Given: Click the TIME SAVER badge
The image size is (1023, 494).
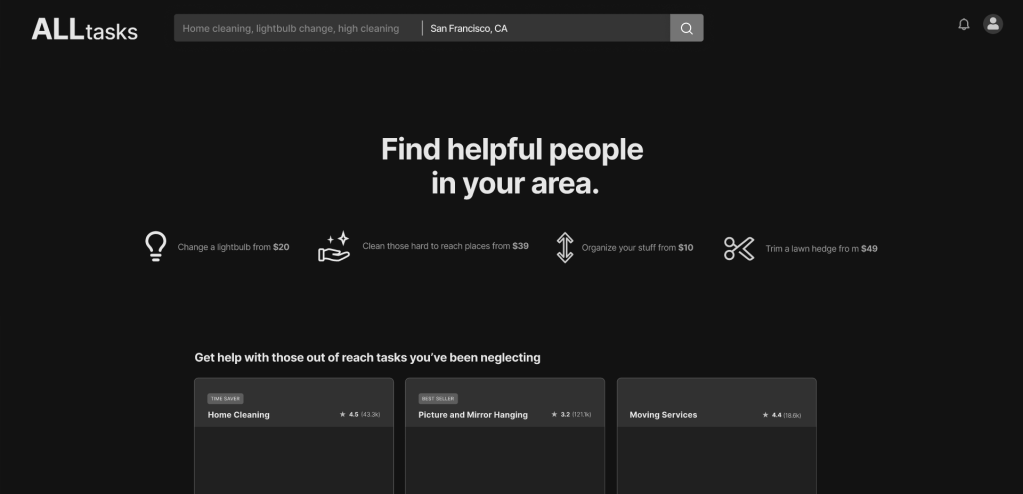Looking at the screenshot, I should [225, 398].
